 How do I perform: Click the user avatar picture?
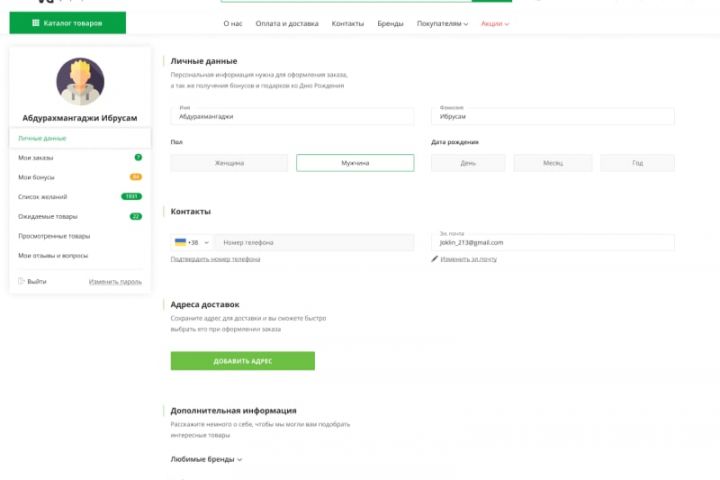coord(80,81)
